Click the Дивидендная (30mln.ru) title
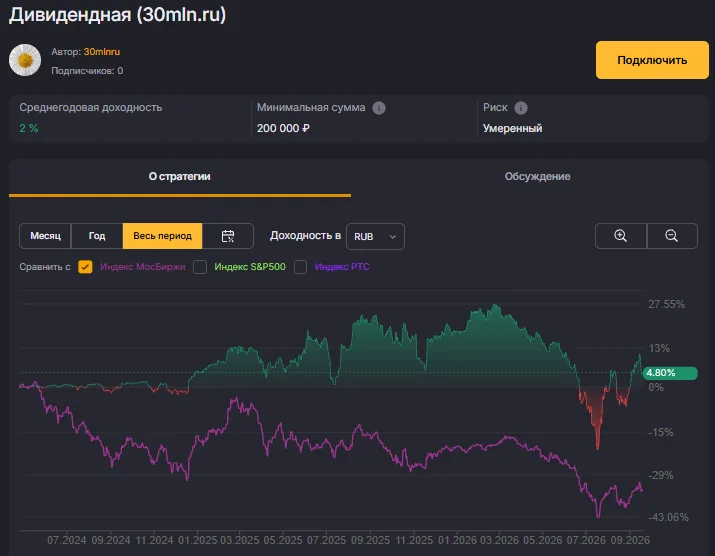 coord(118,15)
